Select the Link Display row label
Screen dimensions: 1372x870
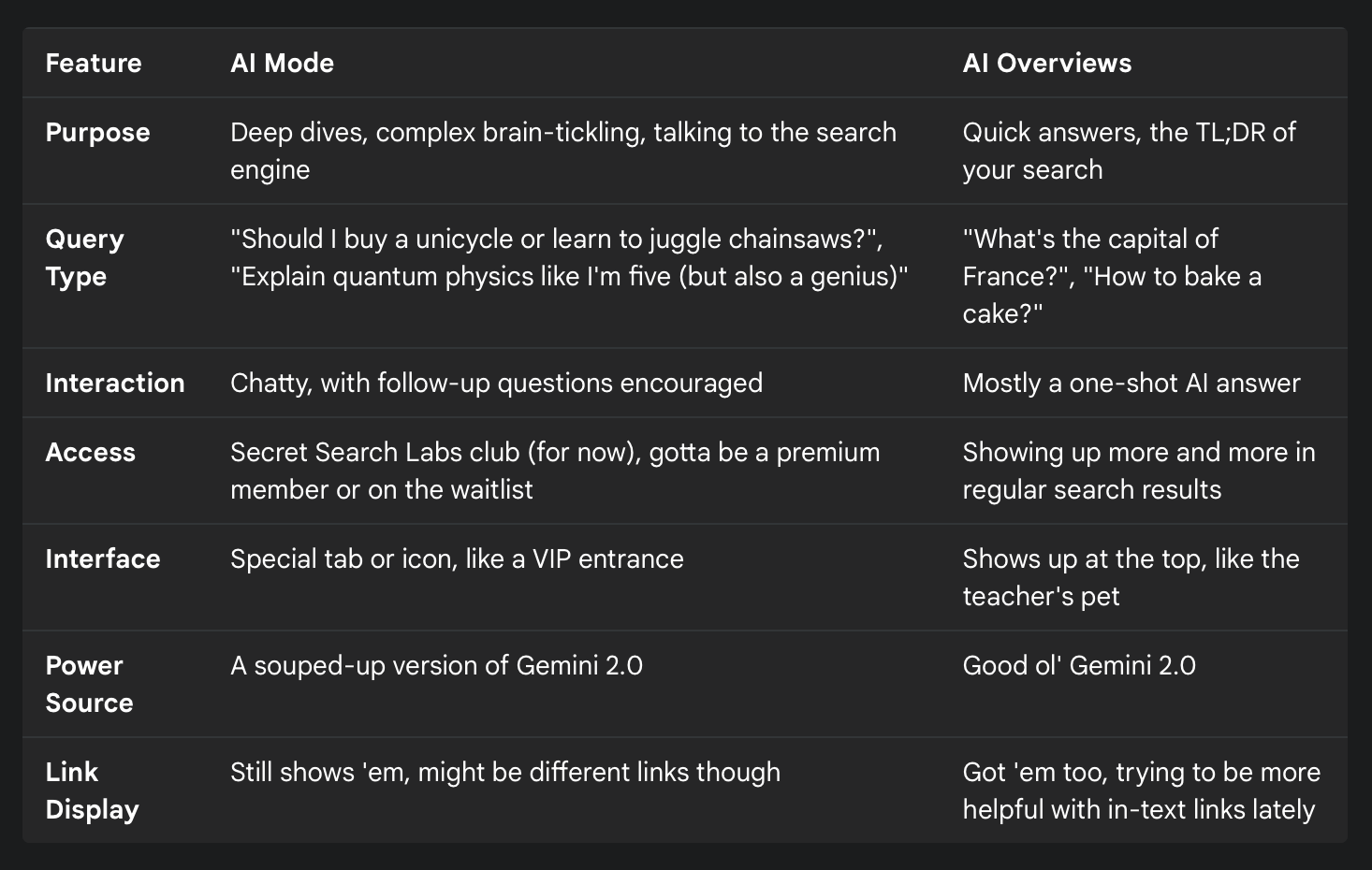tap(92, 790)
